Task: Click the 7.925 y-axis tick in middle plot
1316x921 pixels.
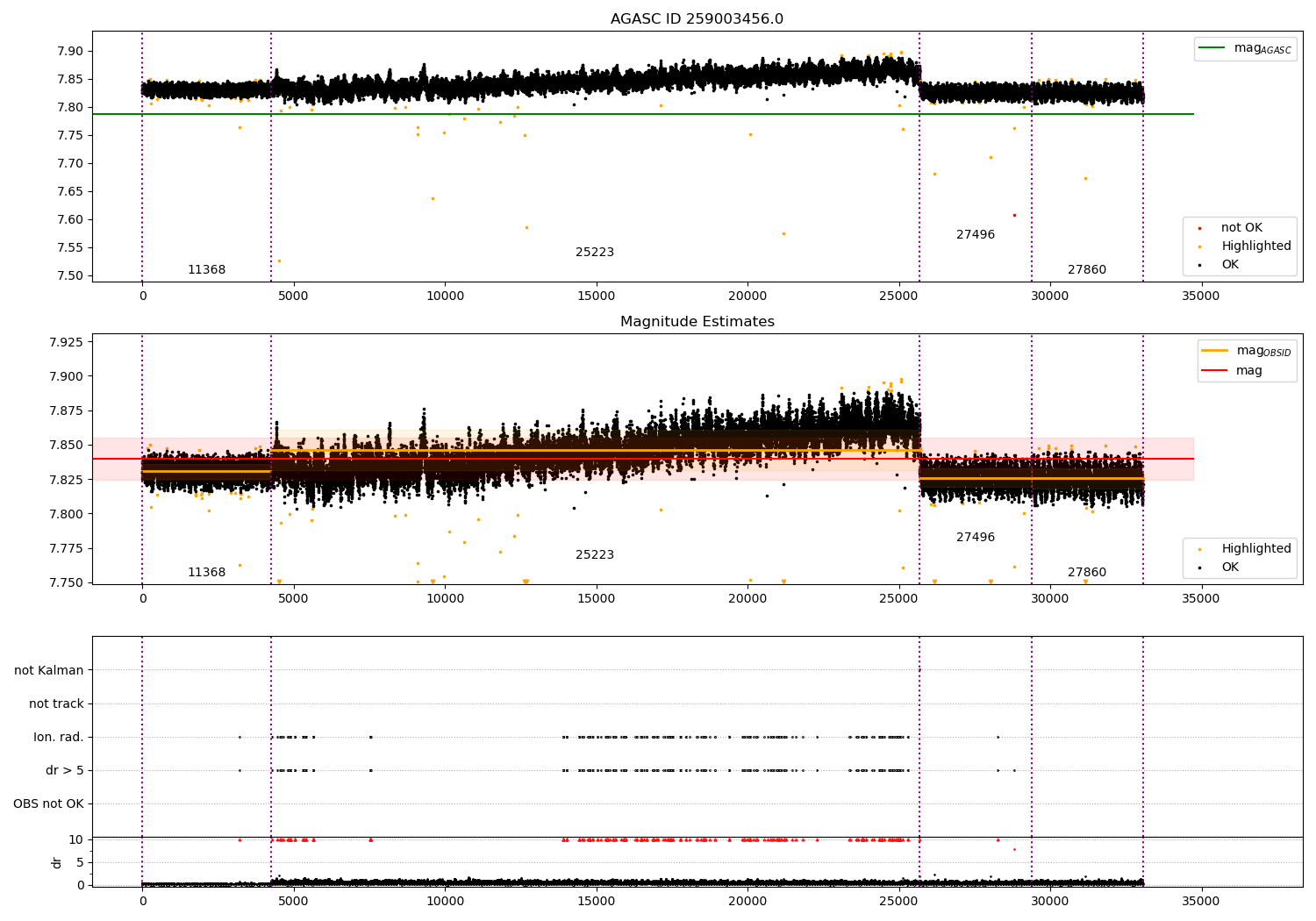Action: click(66, 342)
